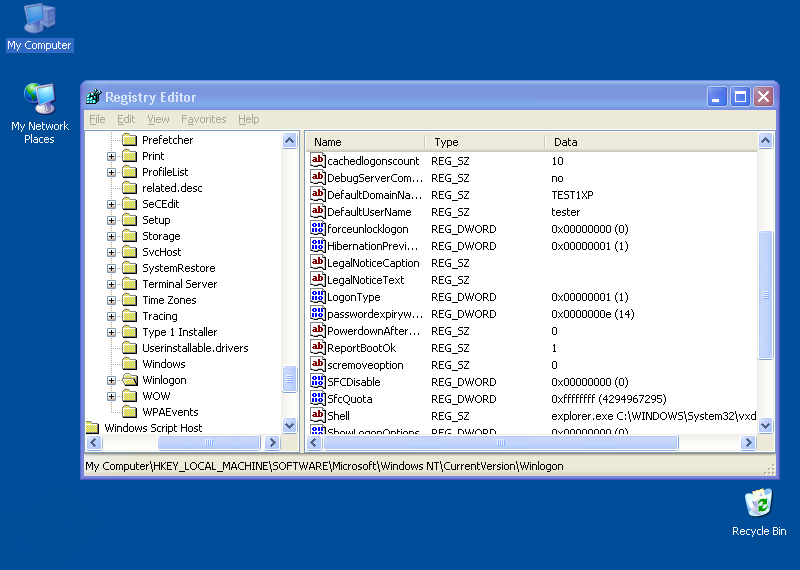Select the DebugServerCom... value icon
Screen dimensions: 800x570
pyautogui.click(x=317, y=177)
